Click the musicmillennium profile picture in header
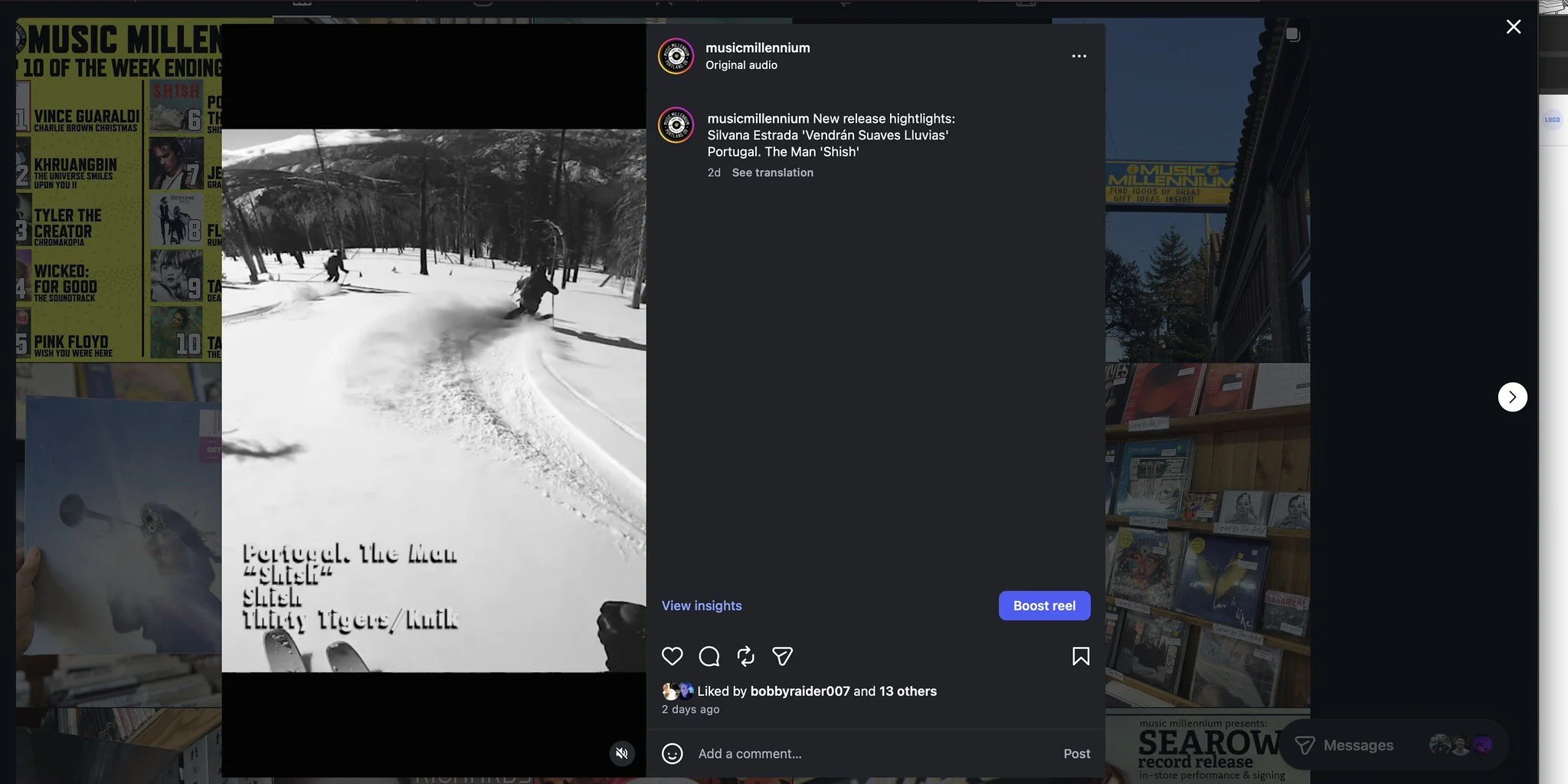The height and width of the screenshot is (784, 1568). click(x=676, y=56)
